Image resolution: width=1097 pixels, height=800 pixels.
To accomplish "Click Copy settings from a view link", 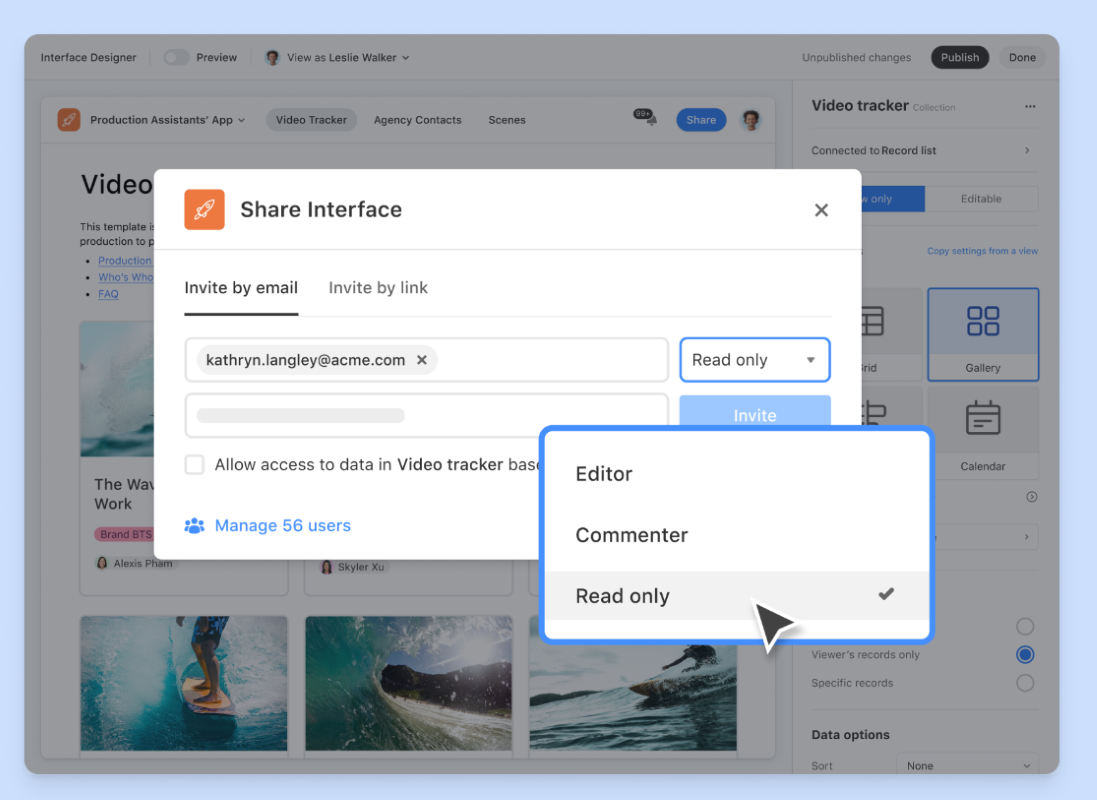I will click(x=982, y=251).
